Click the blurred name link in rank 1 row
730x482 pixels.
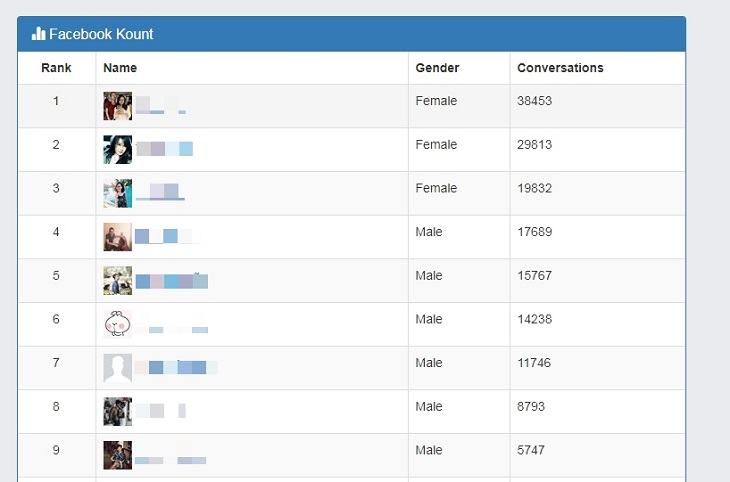(x=161, y=105)
